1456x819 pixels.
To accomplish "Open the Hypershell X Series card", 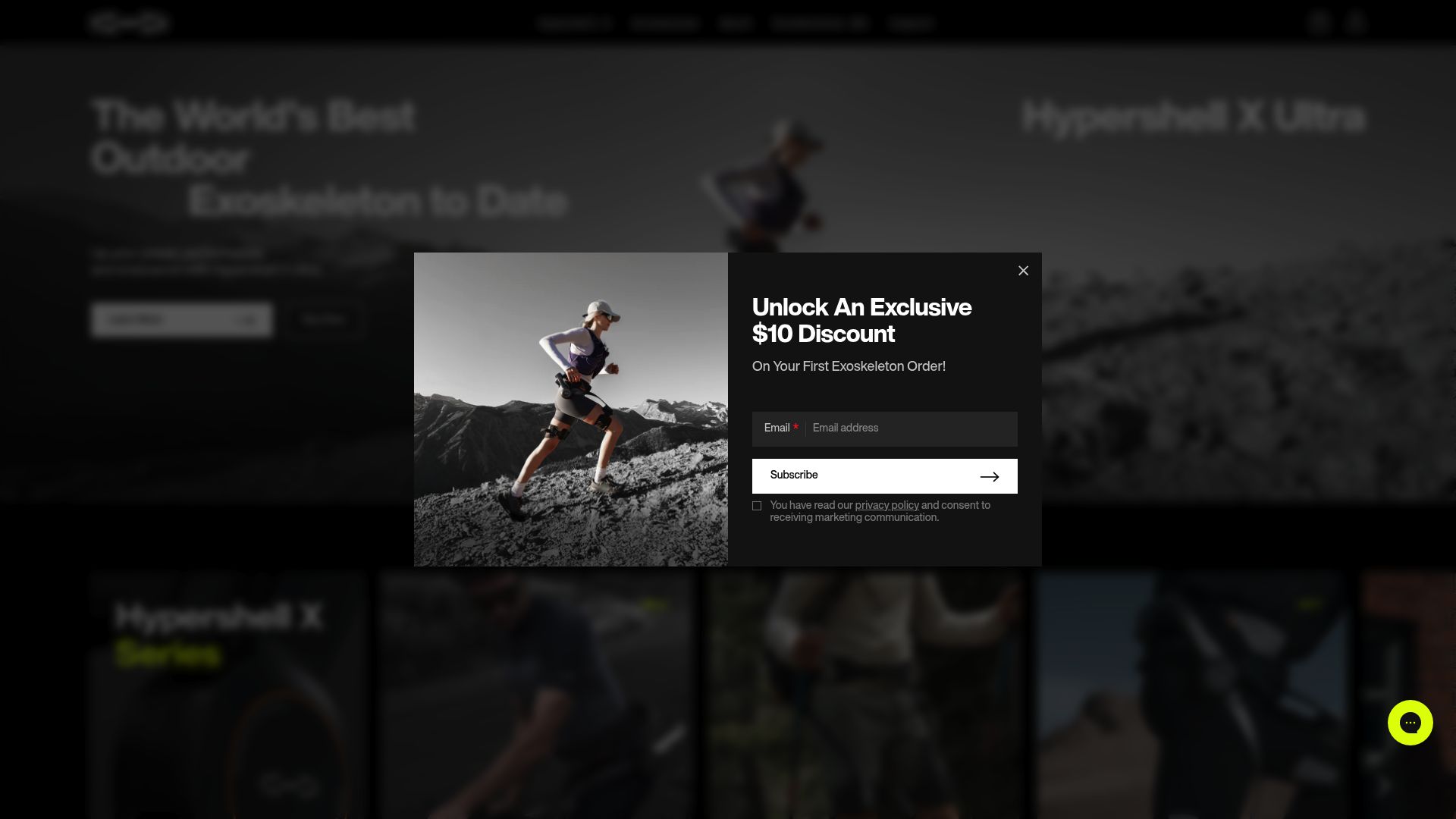I will pos(227,695).
